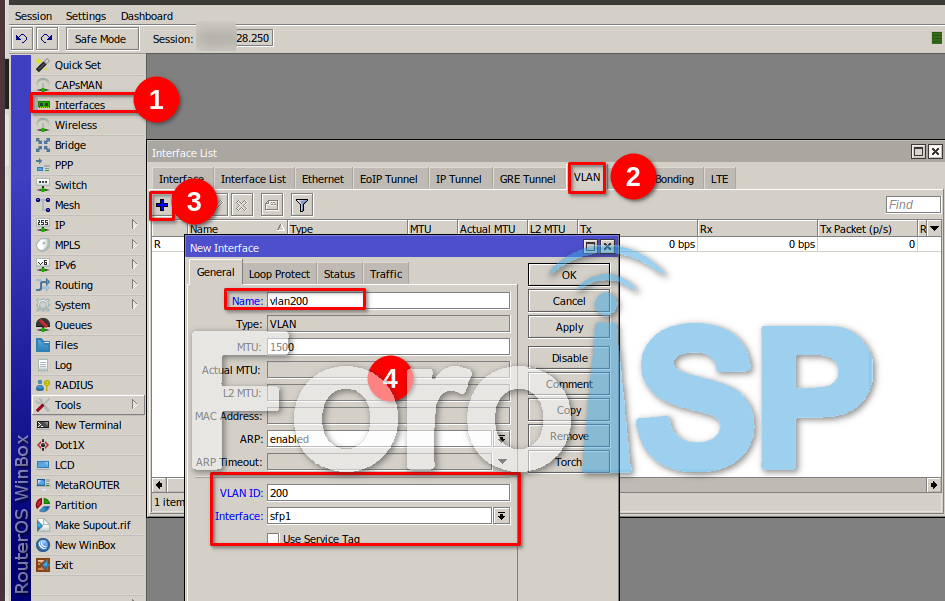Viewport: 945px width, 601px height.
Task: Click the undo arrow in top toolbar
Action: tap(22, 39)
